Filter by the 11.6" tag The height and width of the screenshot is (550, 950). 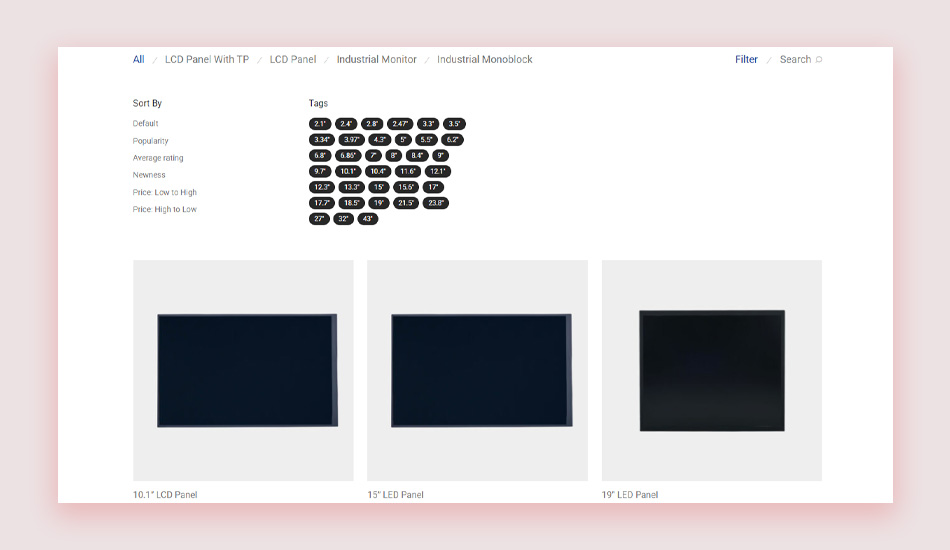(x=408, y=171)
